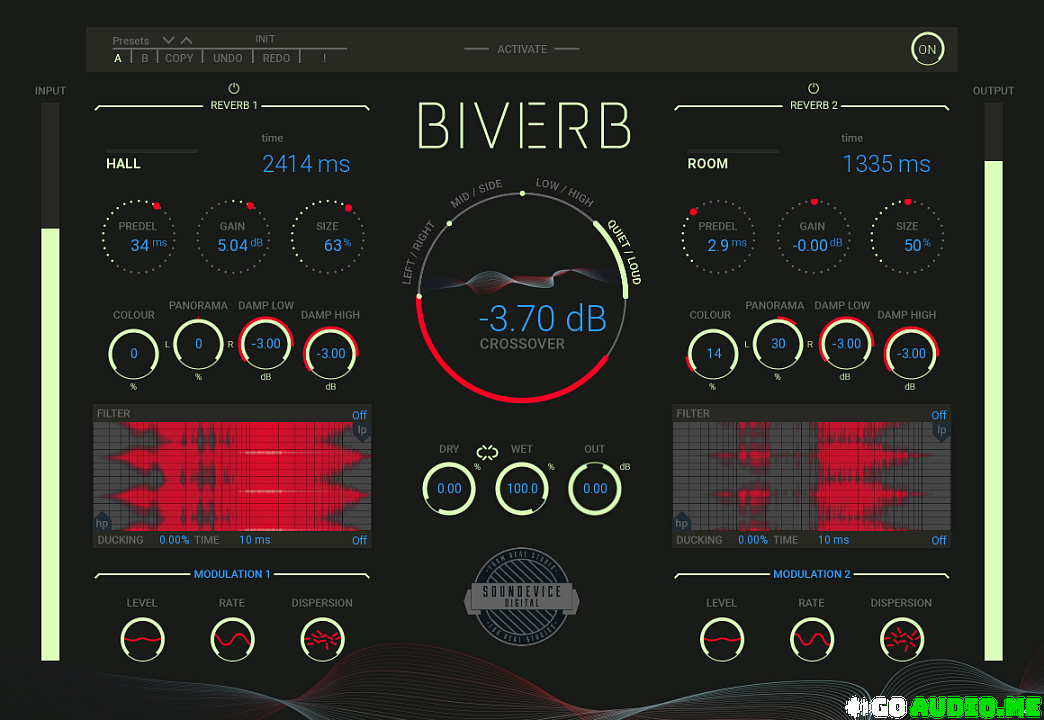Click the REDO button
Viewport: 1044px width, 720px height.
coord(276,59)
